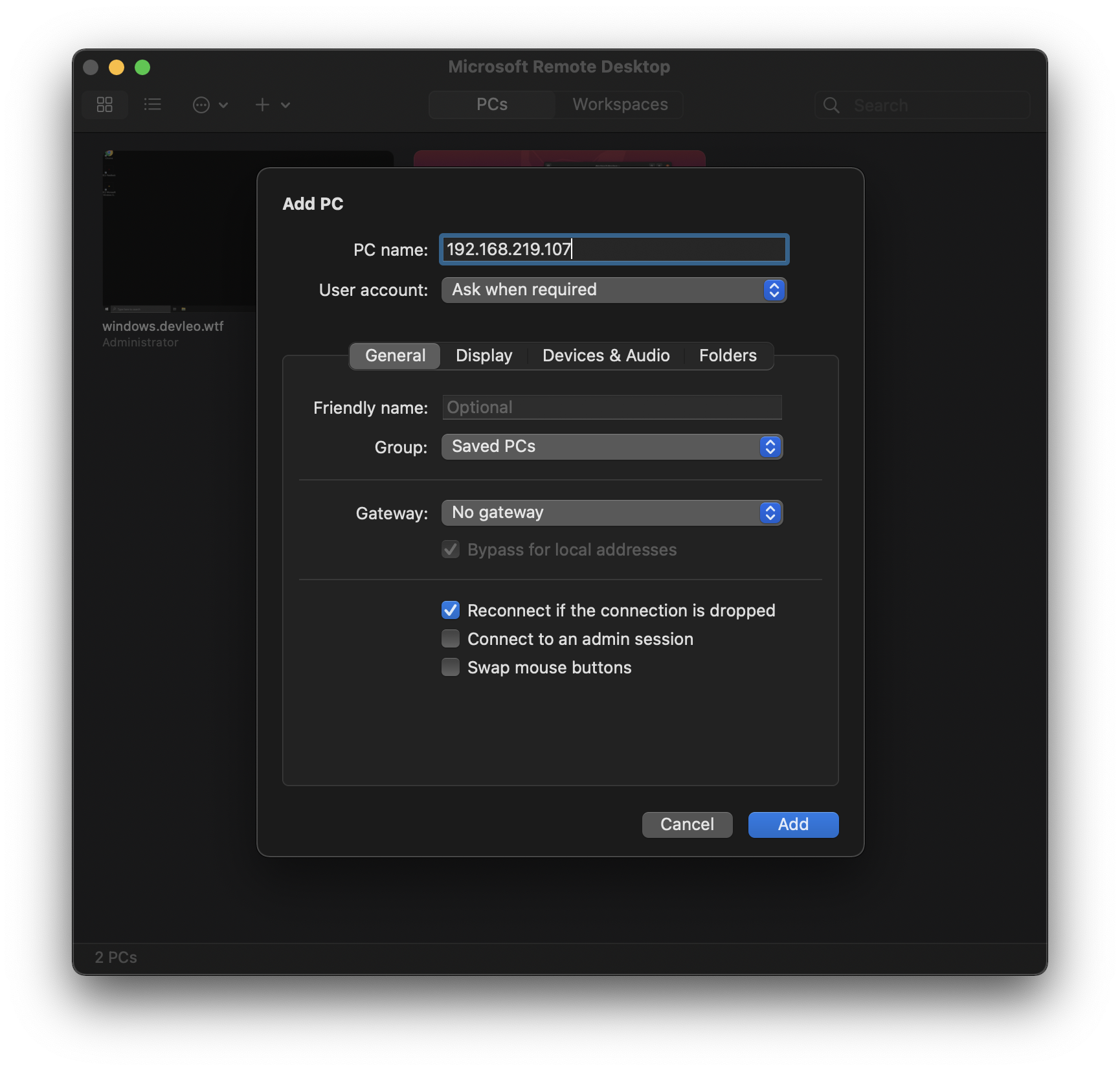The image size is (1120, 1071).
Task: Switch to grid view icon in toolbar
Action: tap(105, 105)
